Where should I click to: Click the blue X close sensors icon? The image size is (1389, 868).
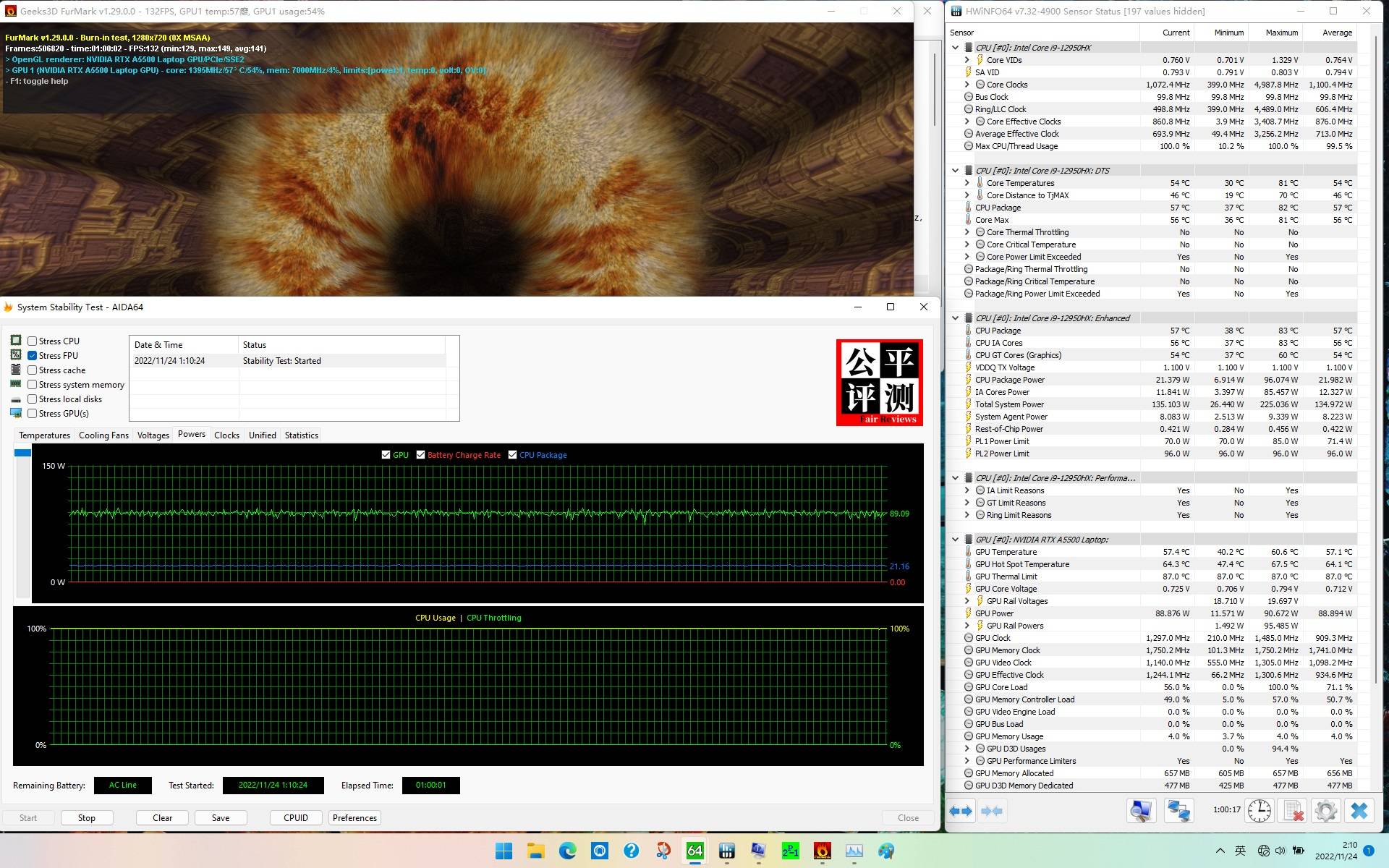tap(1359, 811)
